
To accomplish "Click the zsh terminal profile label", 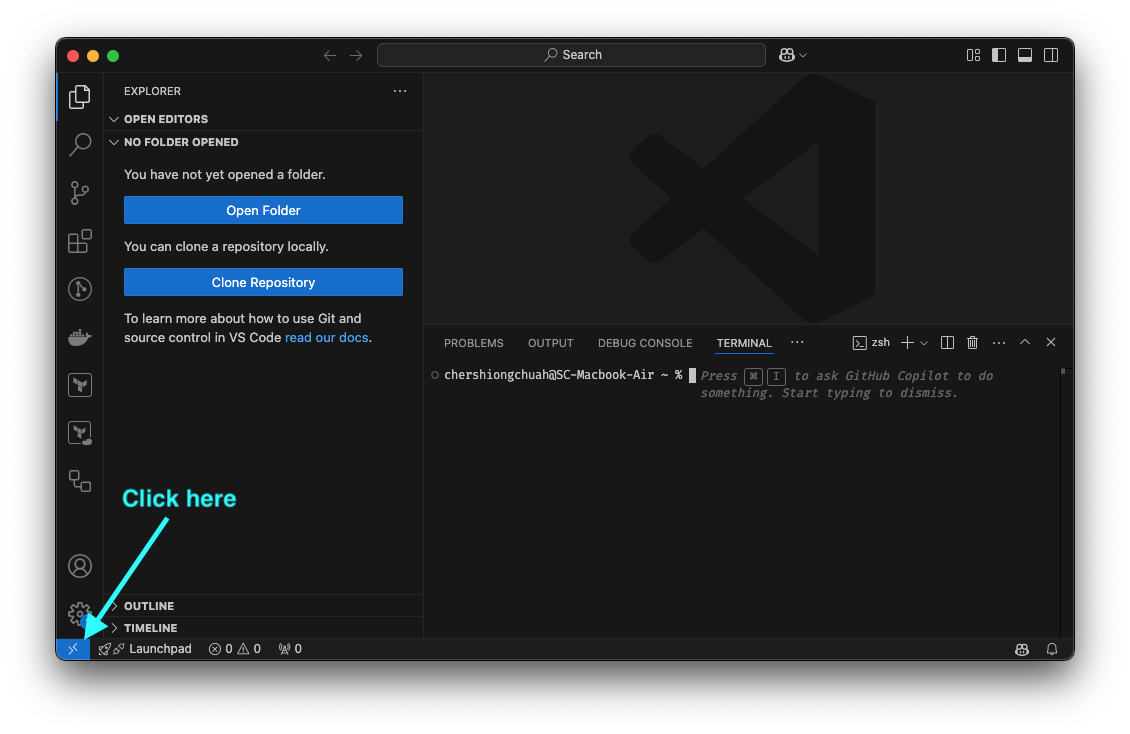I will [x=871, y=343].
